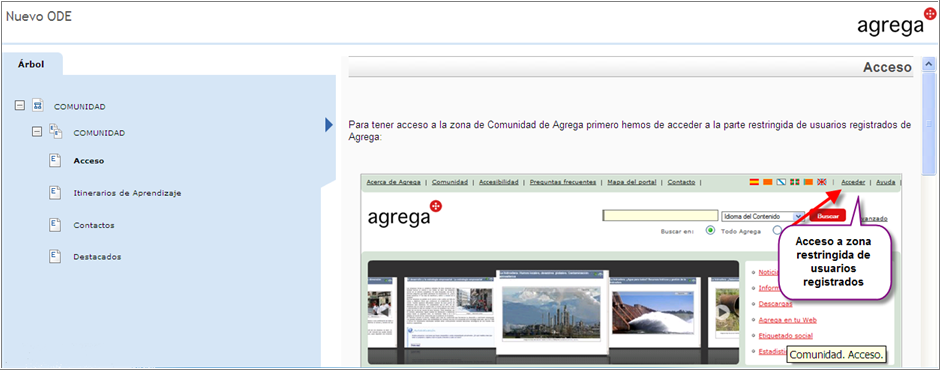
Task: Click the scrollbar up arrow
Action: tap(929, 64)
